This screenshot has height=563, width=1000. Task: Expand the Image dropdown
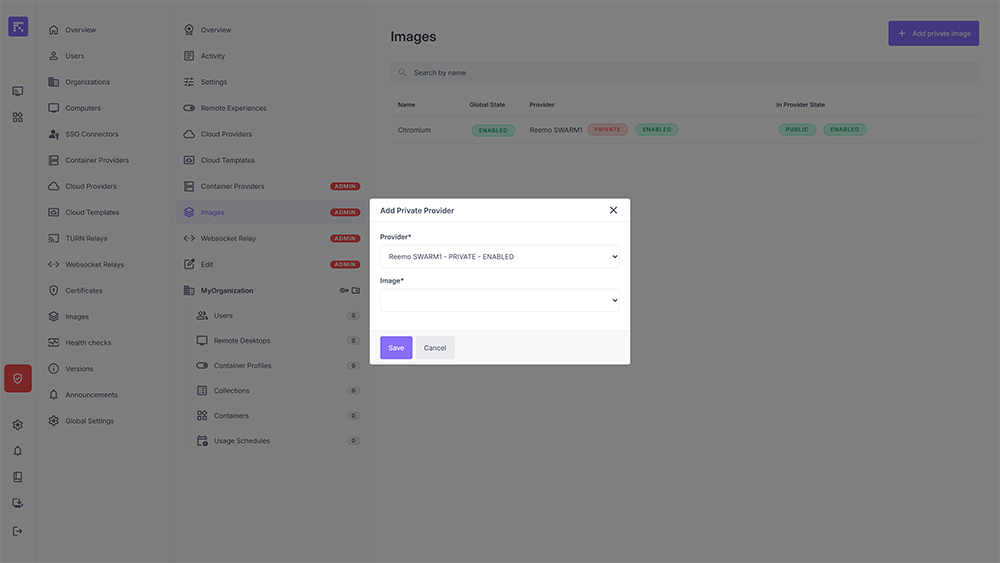pos(499,300)
